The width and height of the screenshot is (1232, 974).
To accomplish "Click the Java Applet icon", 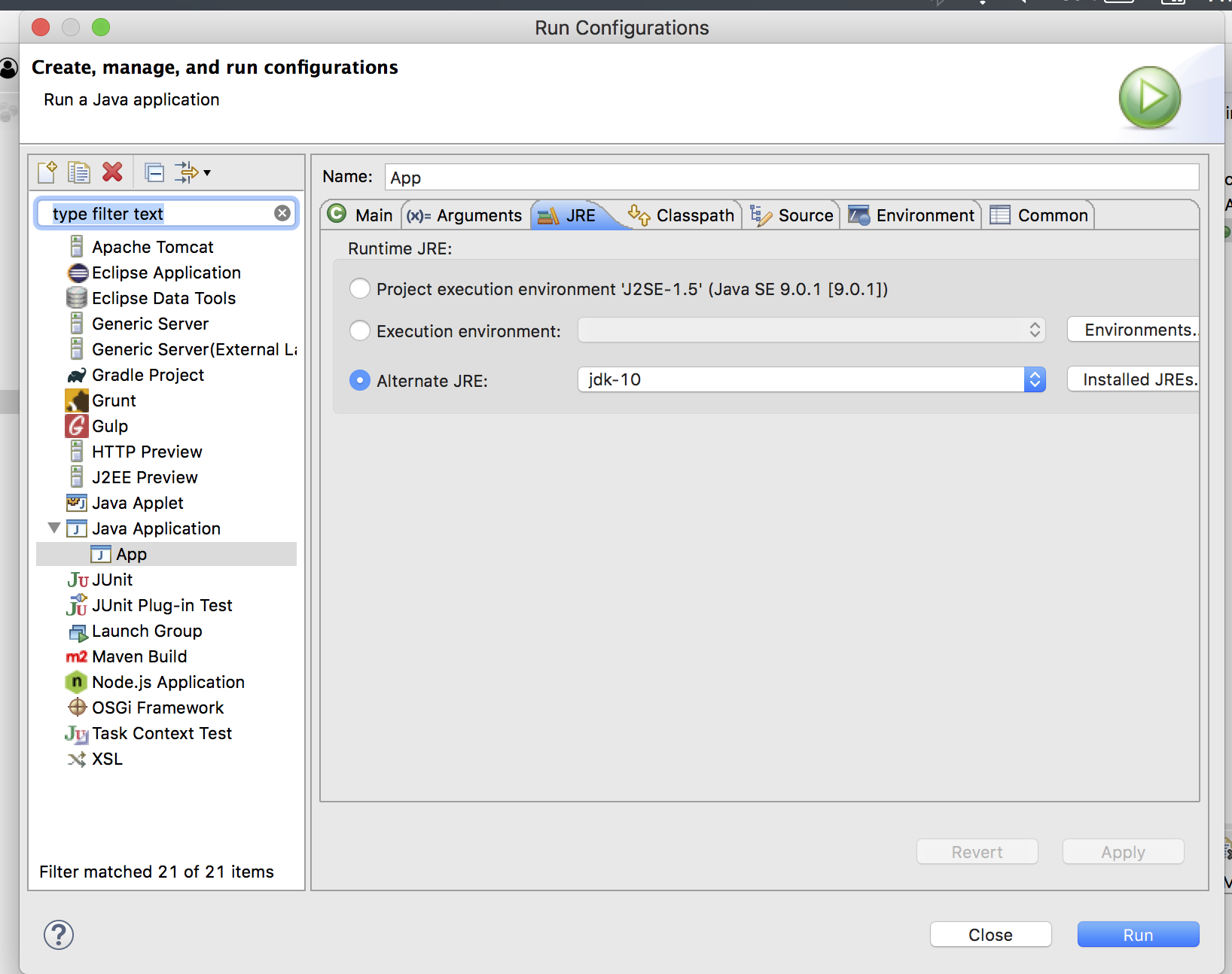I will pyautogui.click(x=77, y=502).
